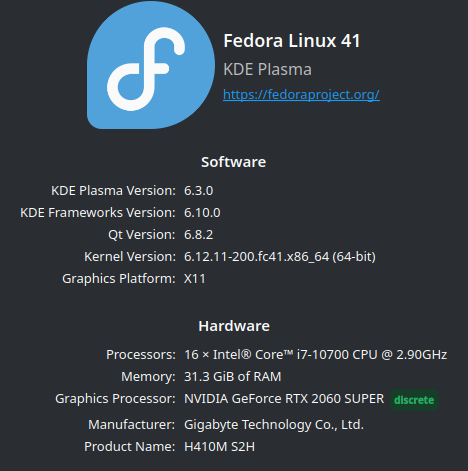Click the Graphics Processor label
468x471 pixels.
[x=115, y=399]
